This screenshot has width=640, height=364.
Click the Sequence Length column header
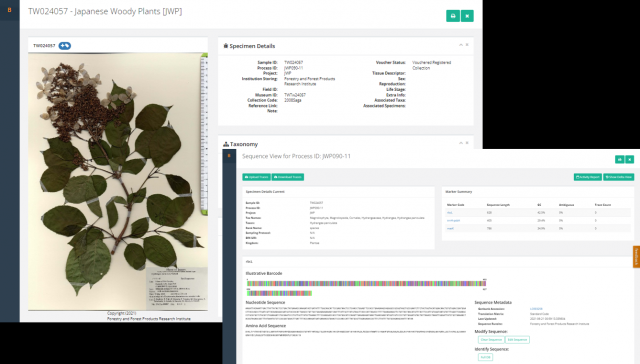click(498, 205)
